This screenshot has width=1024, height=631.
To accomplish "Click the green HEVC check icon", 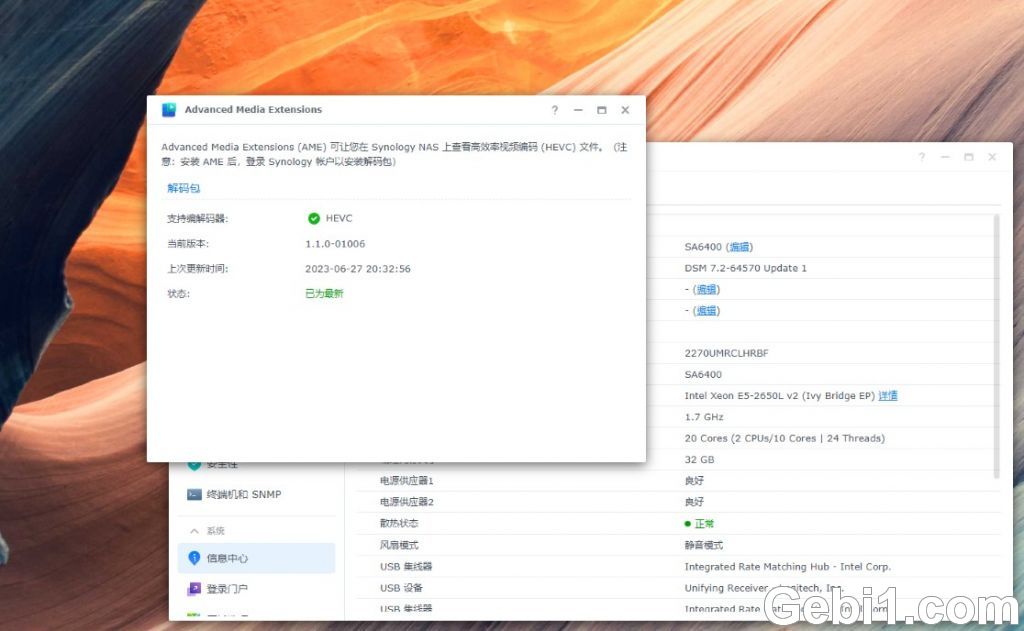I will coord(314,218).
